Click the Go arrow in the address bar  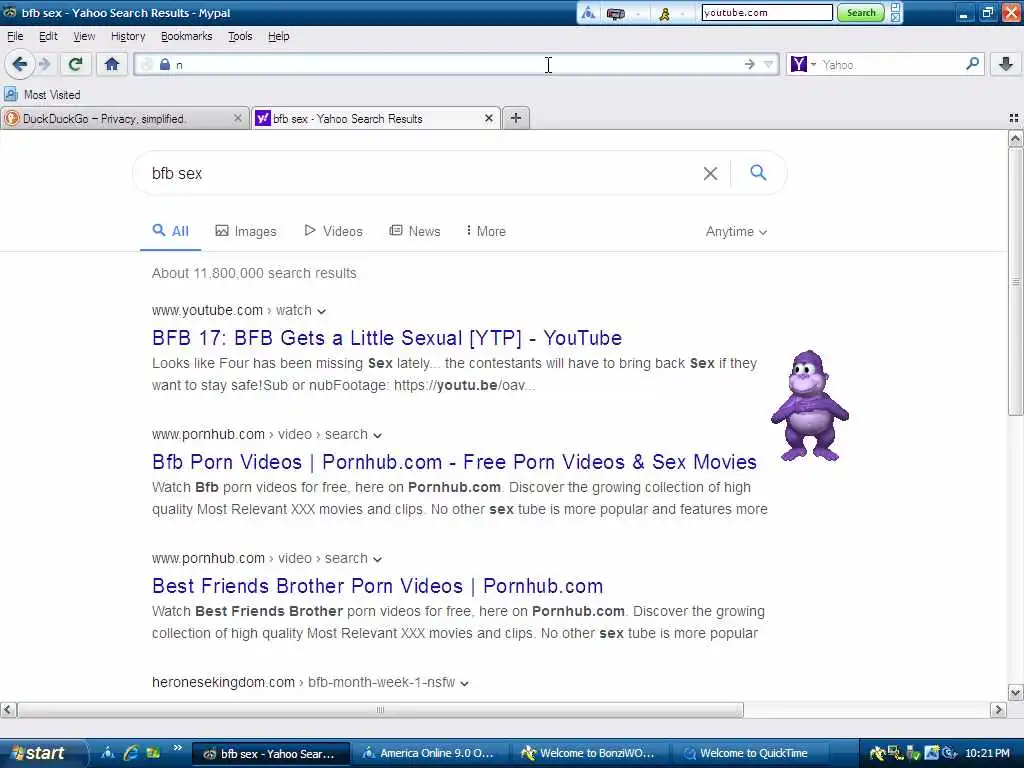click(749, 64)
